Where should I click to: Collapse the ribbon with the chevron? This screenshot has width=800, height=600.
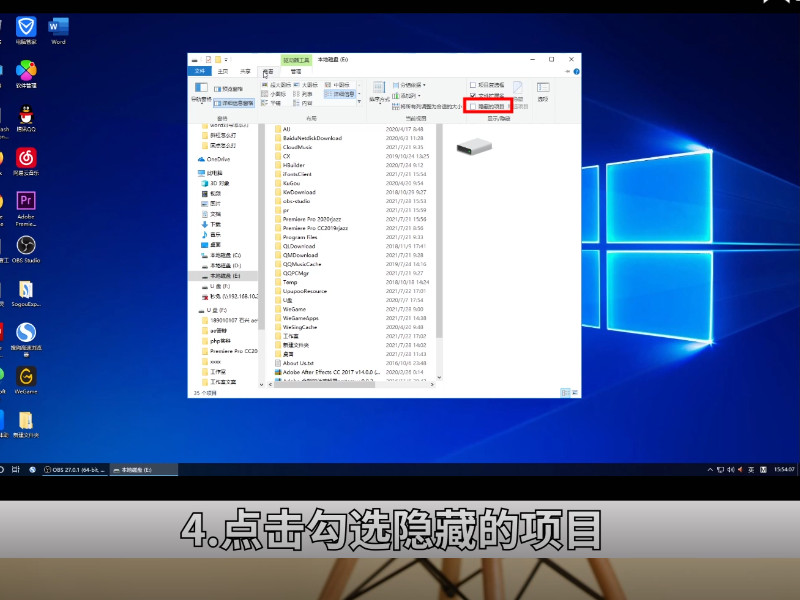click(567, 71)
